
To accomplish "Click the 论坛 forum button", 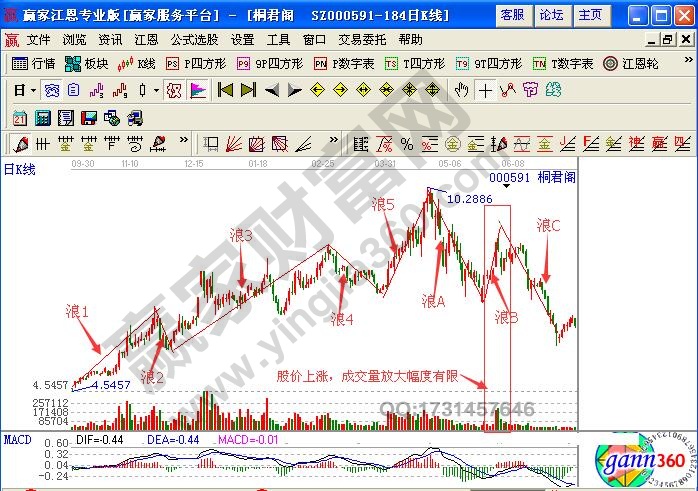I will point(552,14).
